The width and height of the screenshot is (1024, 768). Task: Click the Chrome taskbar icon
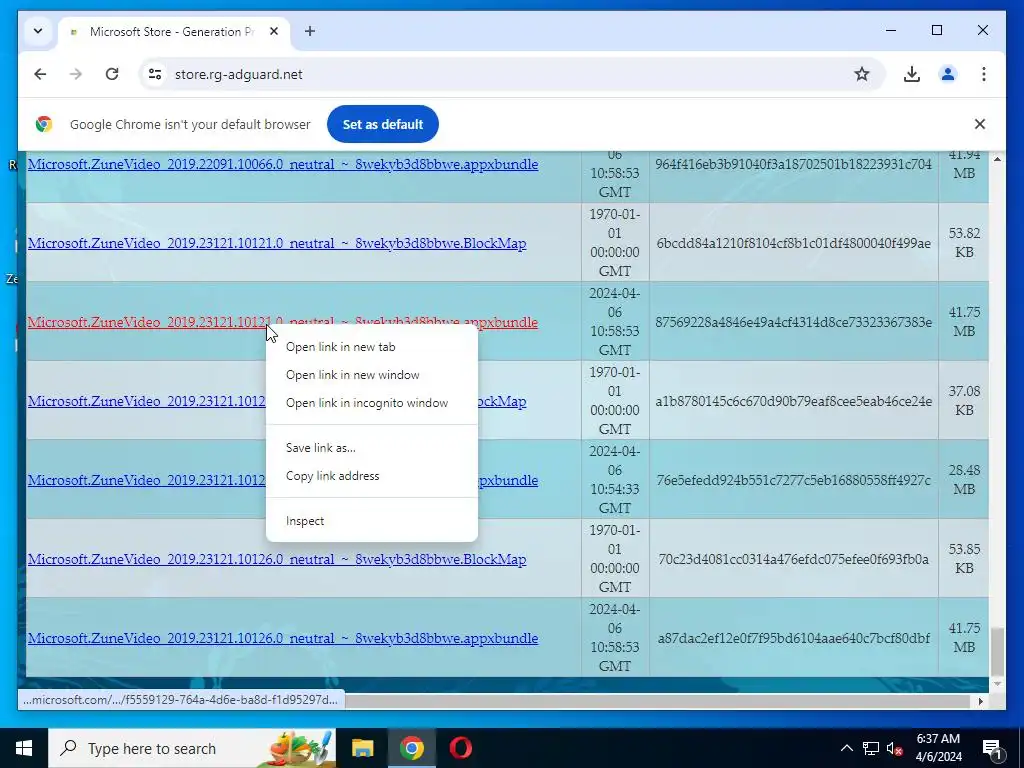(x=411, y=748)
